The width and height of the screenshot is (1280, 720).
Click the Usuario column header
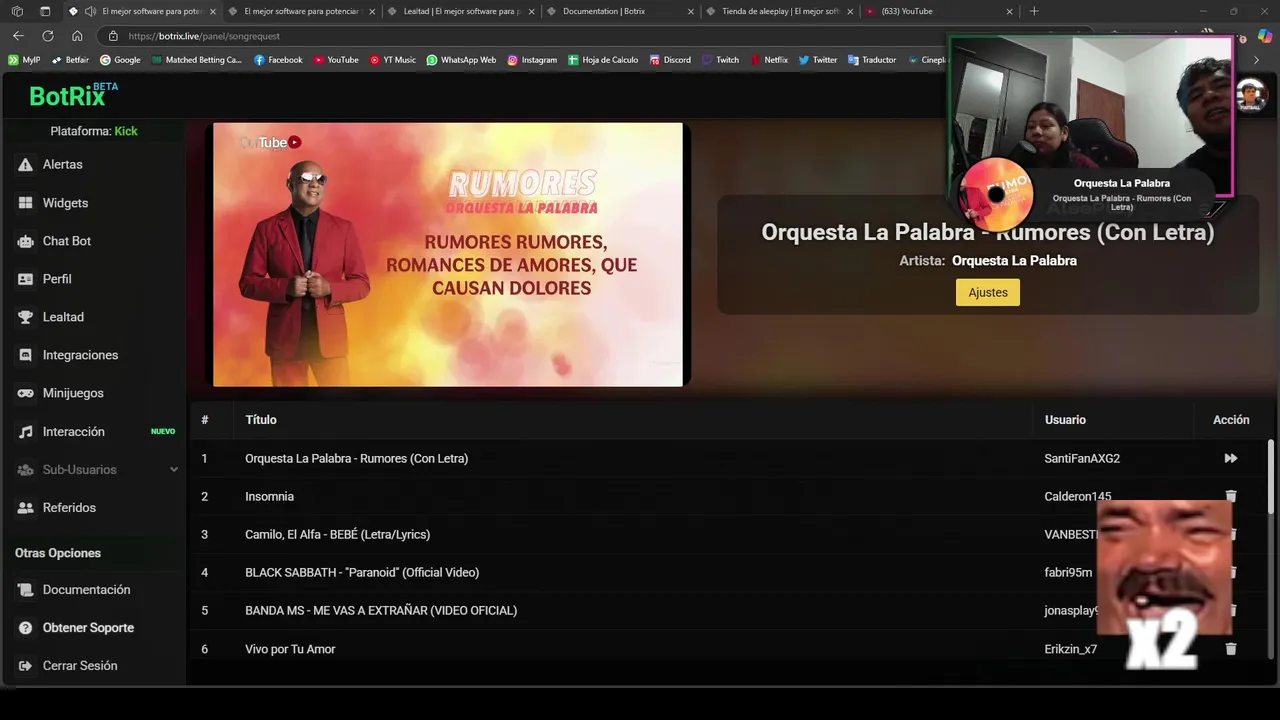(x=1065, y=420)
